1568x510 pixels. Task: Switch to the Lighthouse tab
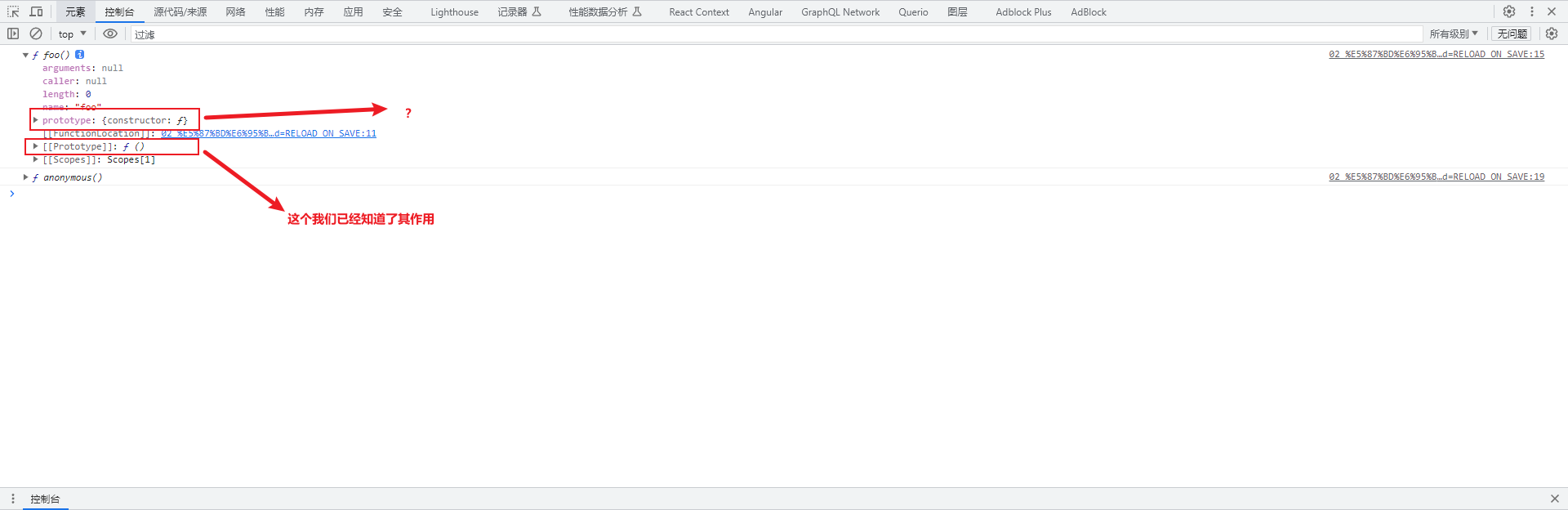[x=454, y=11]
